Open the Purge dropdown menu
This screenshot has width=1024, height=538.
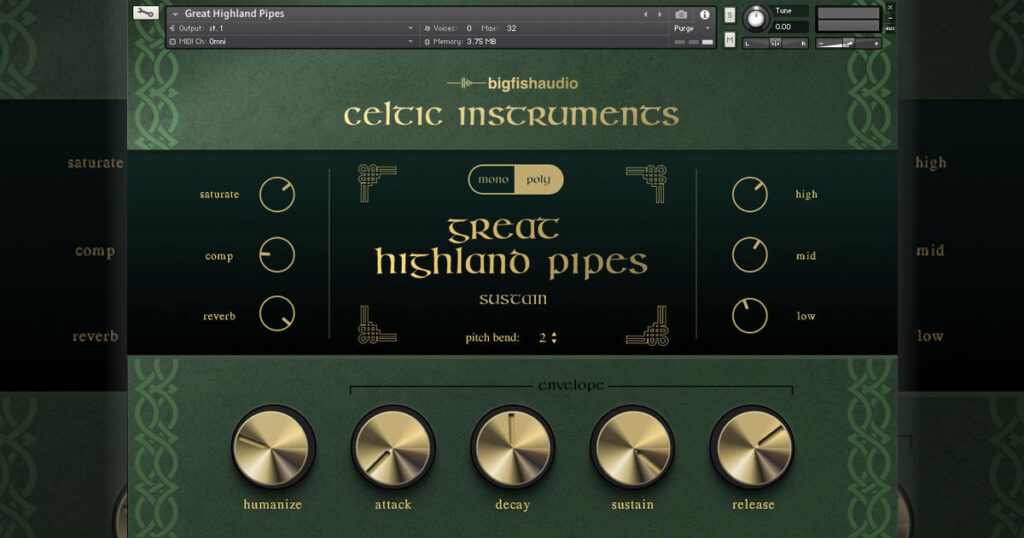click(692, 28)
